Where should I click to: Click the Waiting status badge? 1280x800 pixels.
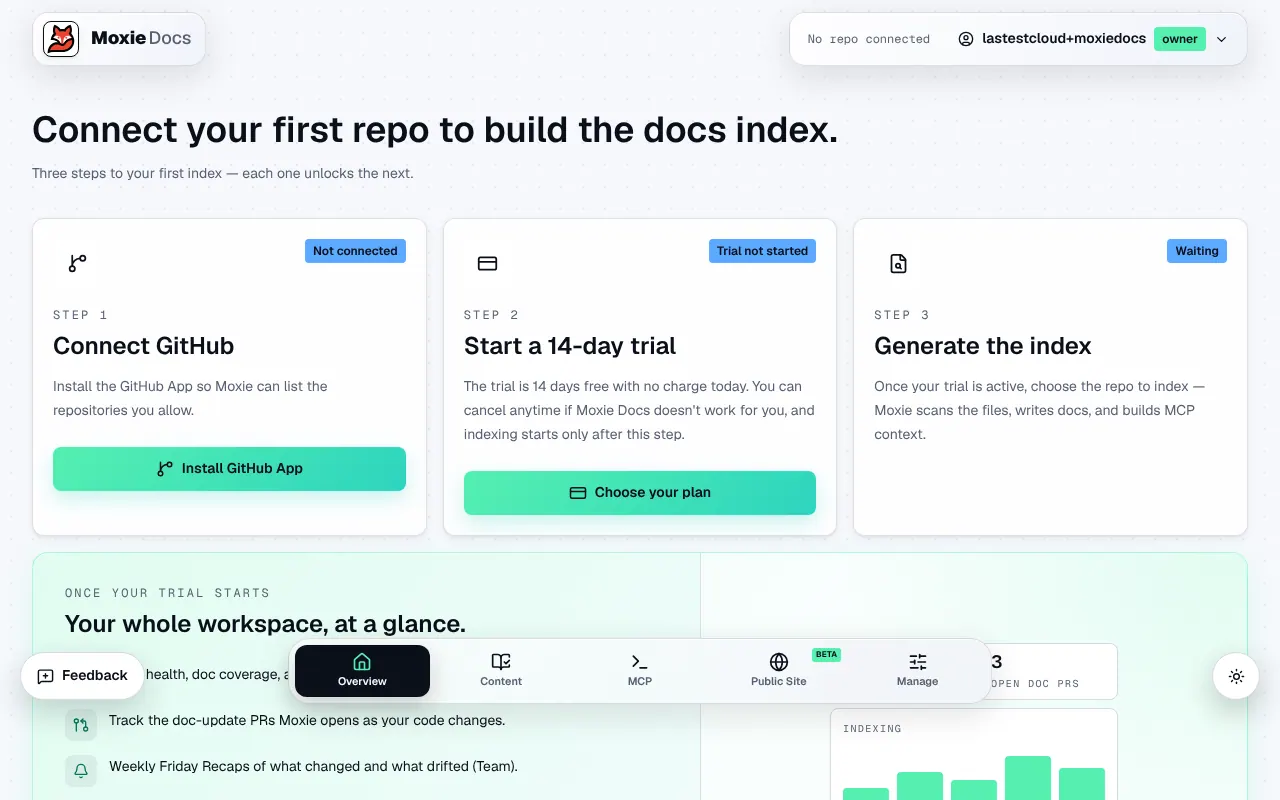[1197, 251]
